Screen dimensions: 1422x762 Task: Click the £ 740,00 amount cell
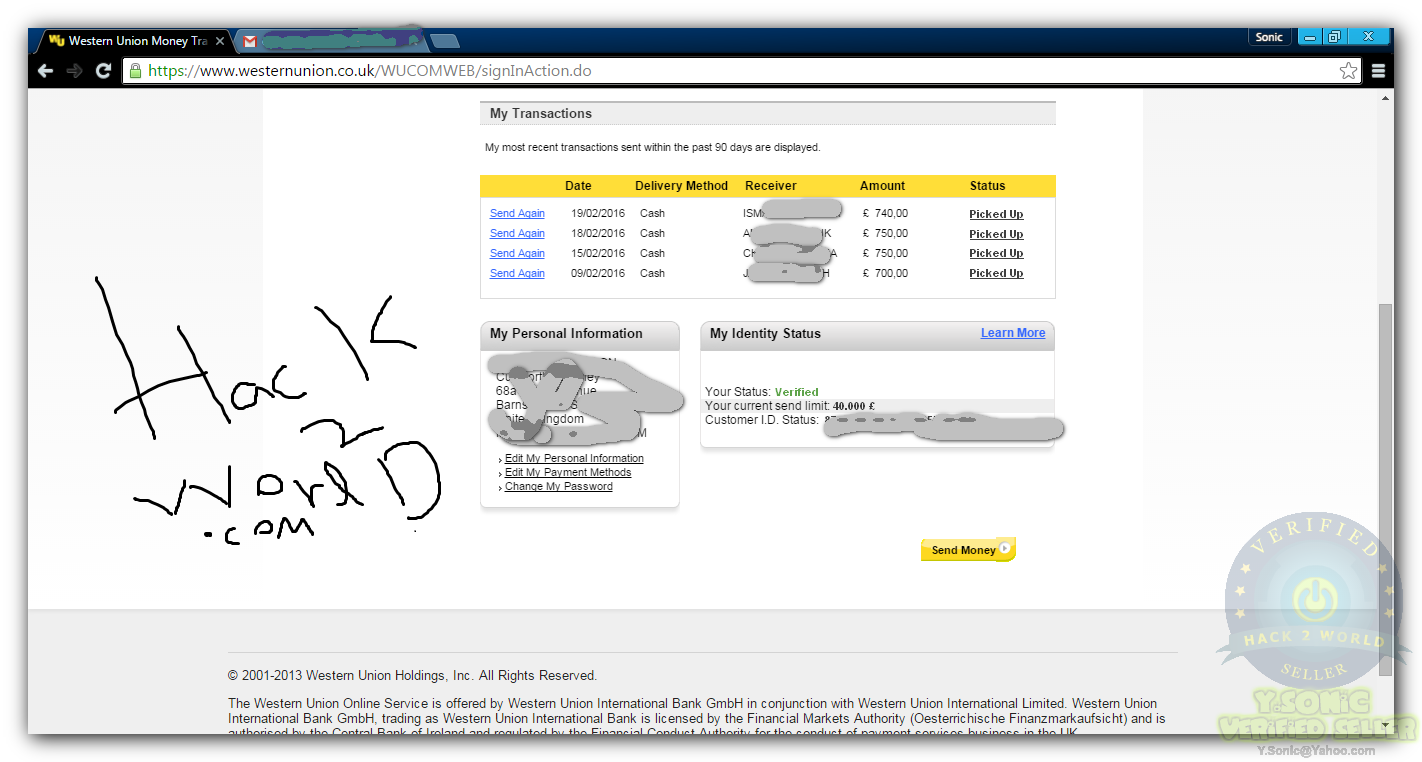click(885, 213)
